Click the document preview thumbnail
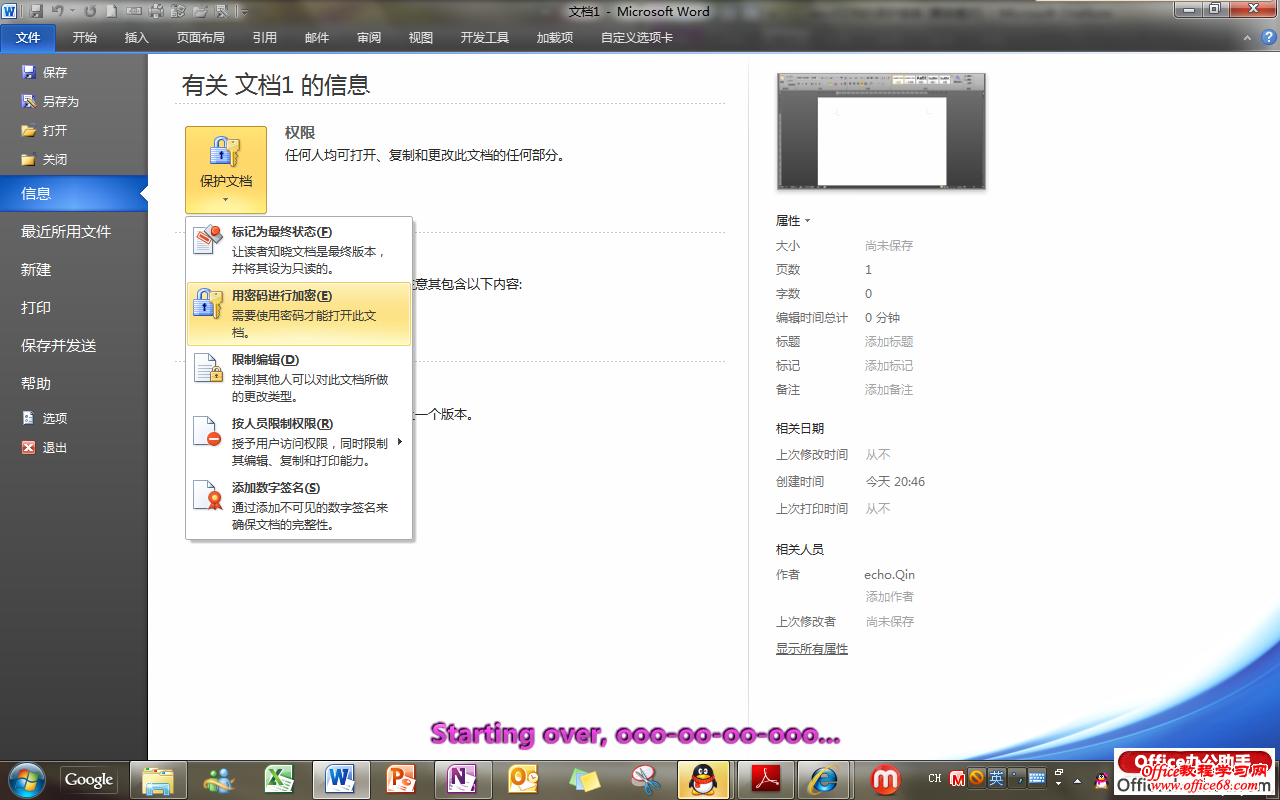1280x800 pixels. click(x=881, y=131)
